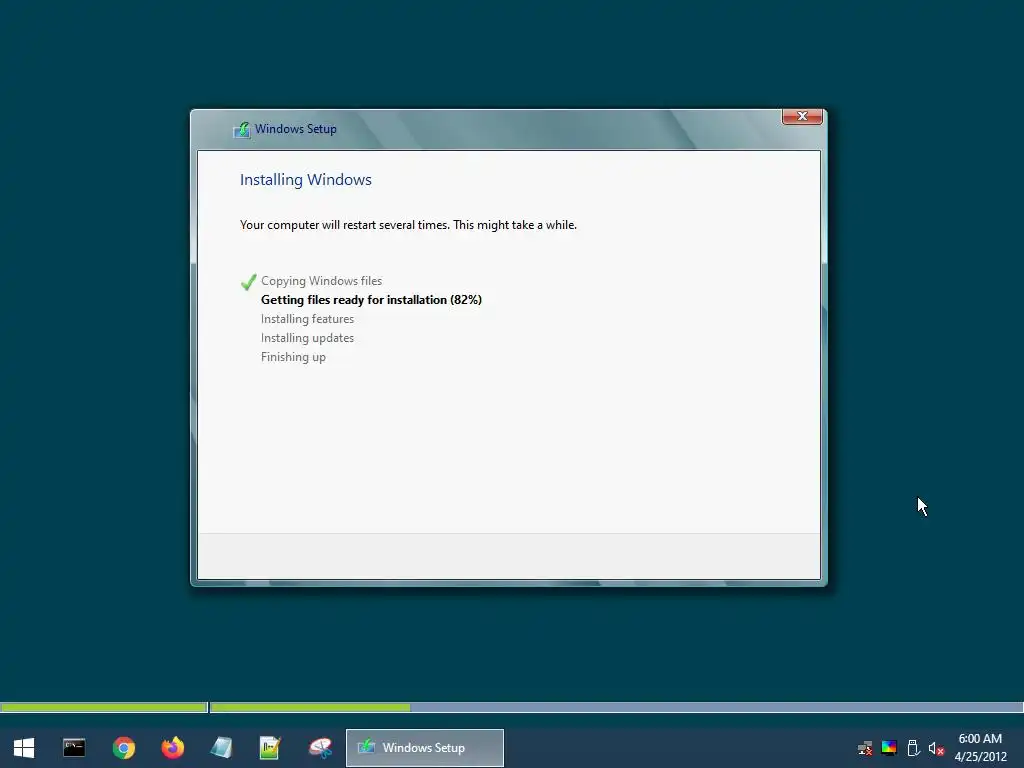1024x768 pixels.
Task: Open the color display tray icon
Action: (x=889, y=748)
